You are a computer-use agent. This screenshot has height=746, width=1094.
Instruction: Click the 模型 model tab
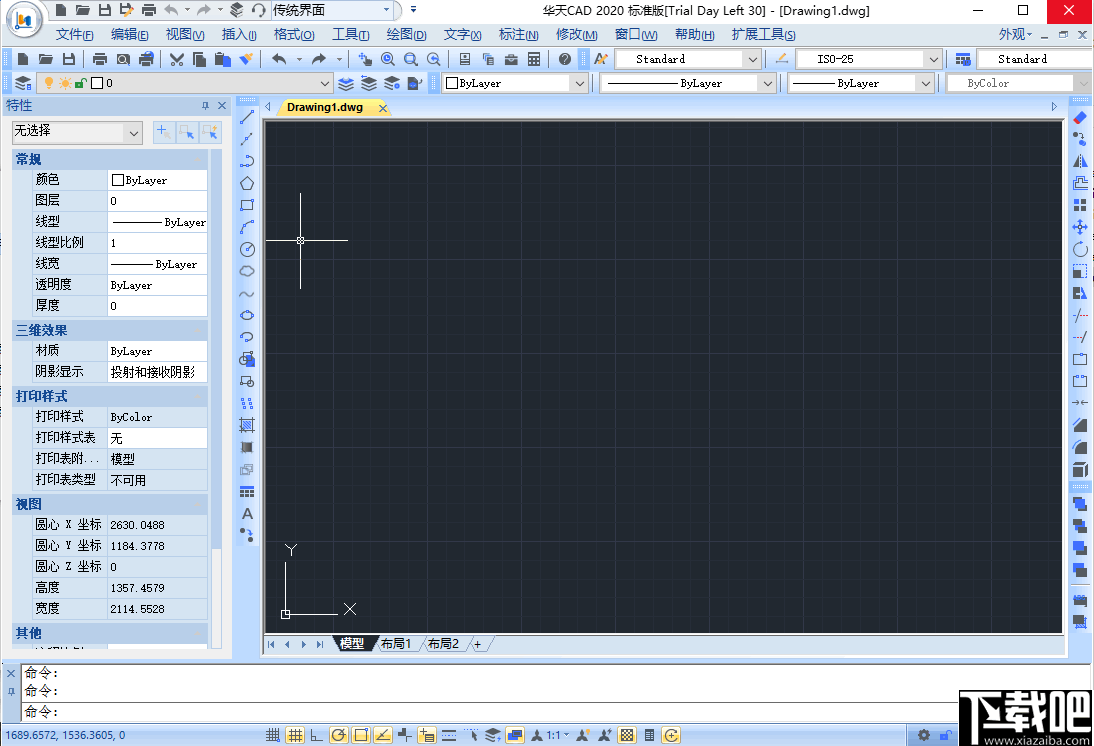[x=352, y=643]
